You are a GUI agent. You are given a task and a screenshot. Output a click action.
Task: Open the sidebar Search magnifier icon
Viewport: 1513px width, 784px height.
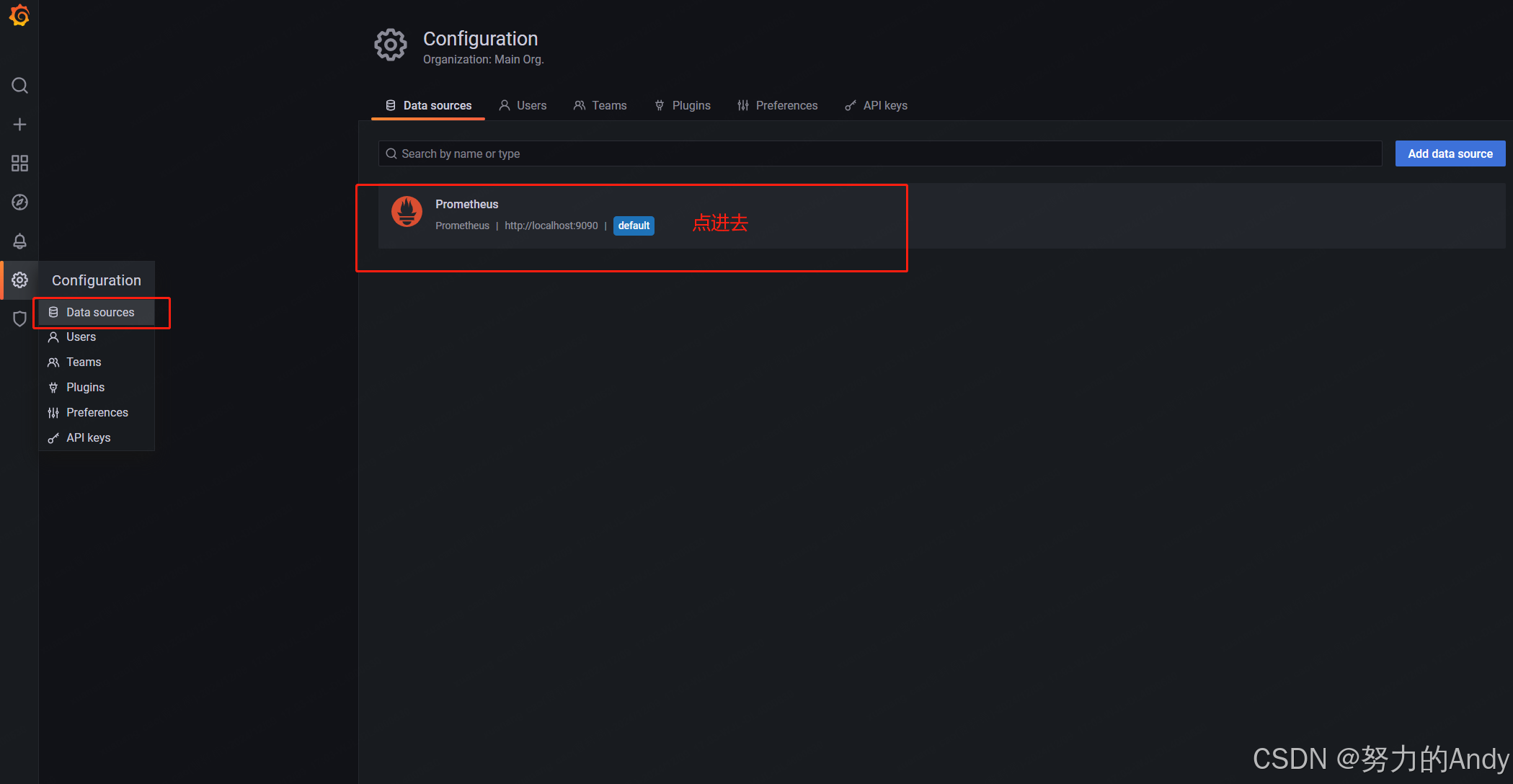[19, 86]
